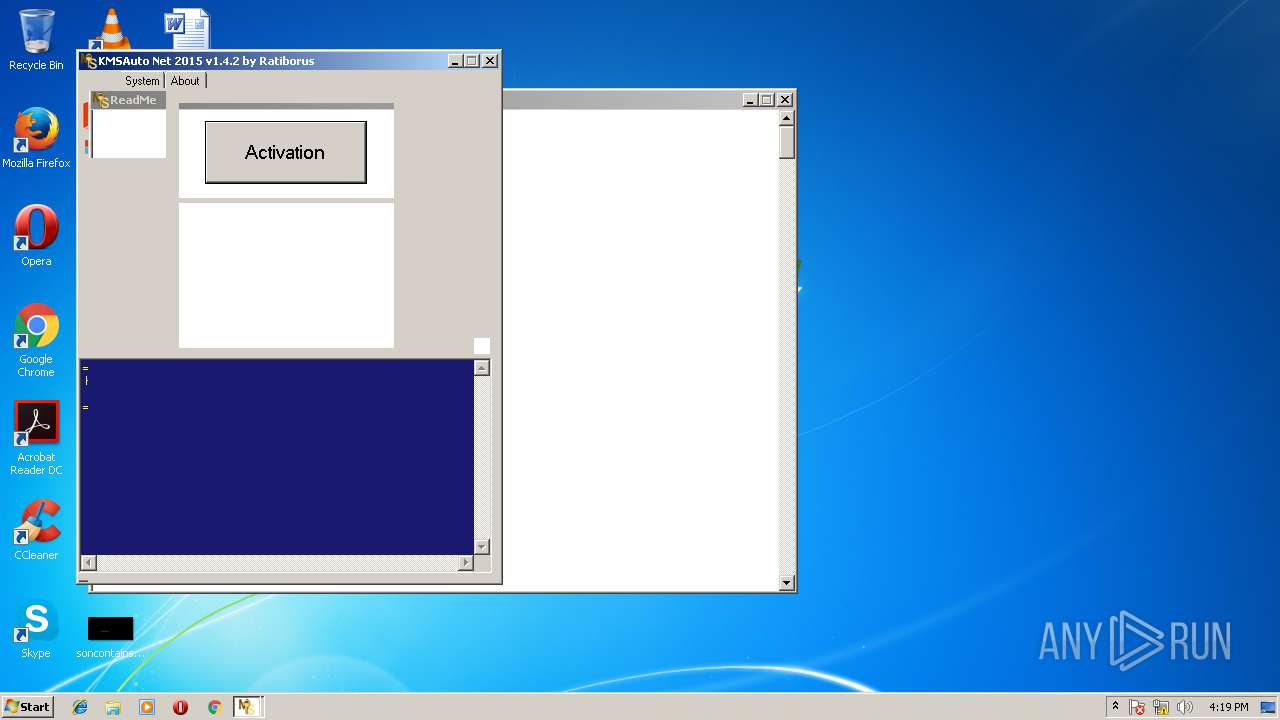Click the ReadMe window title icon
The height and width of the screenshot is (720, 1280).
[102, 100]
